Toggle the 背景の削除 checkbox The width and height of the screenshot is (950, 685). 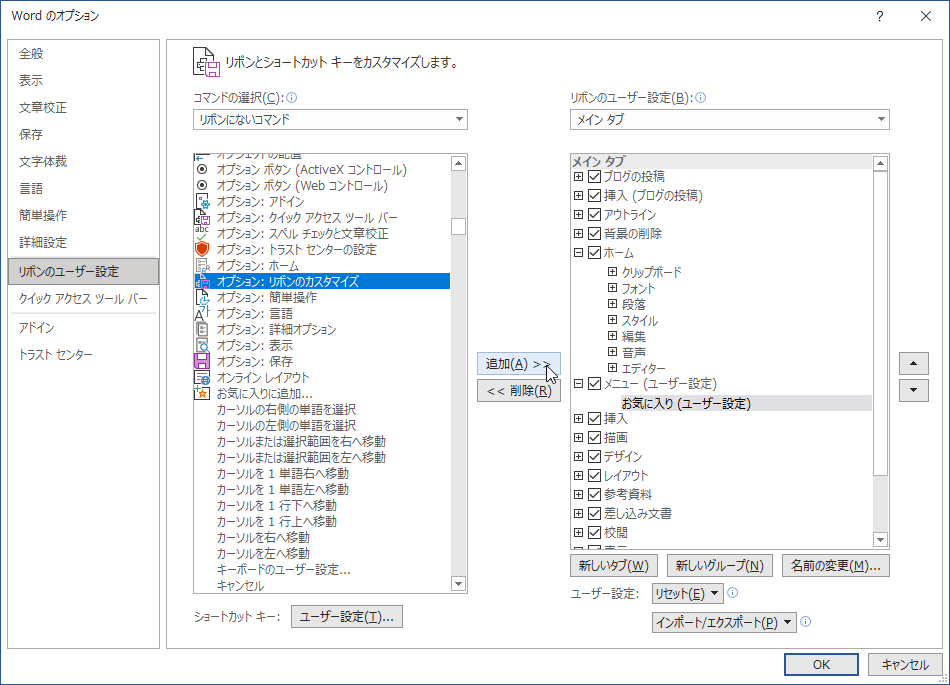[x=594, y=233]
